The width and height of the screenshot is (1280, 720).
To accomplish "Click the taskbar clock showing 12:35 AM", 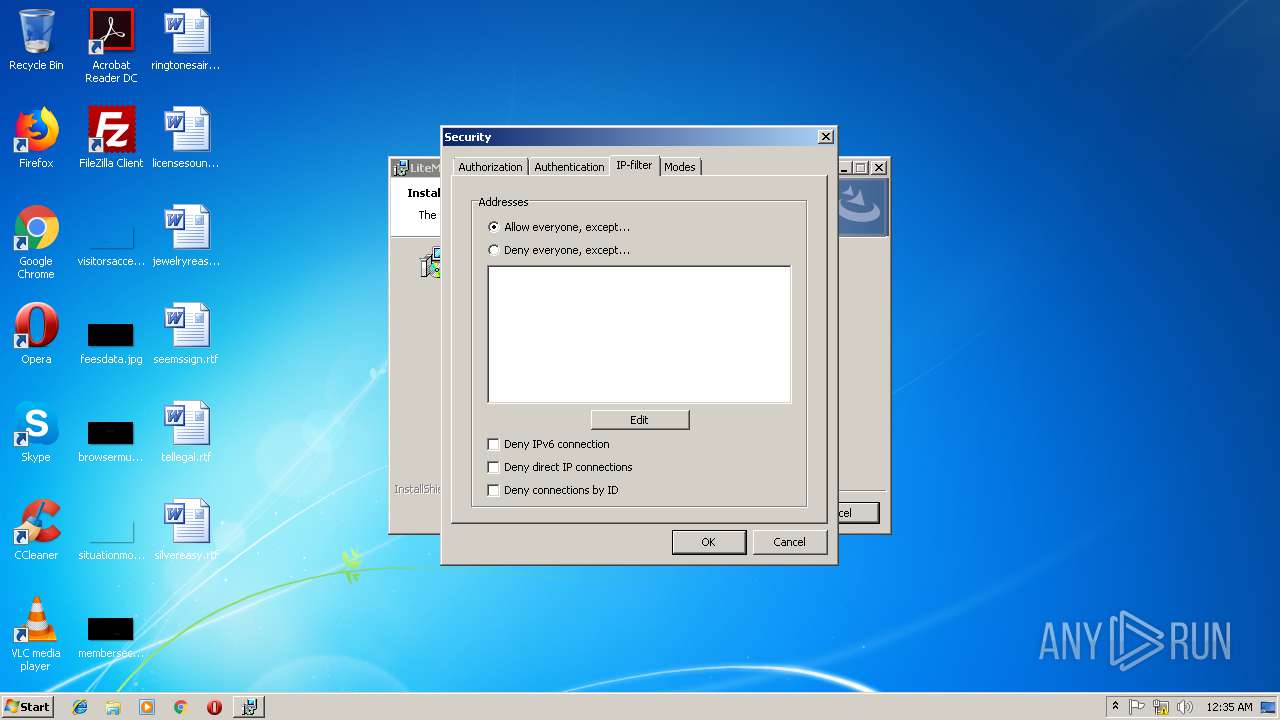I will [1229, 707].
